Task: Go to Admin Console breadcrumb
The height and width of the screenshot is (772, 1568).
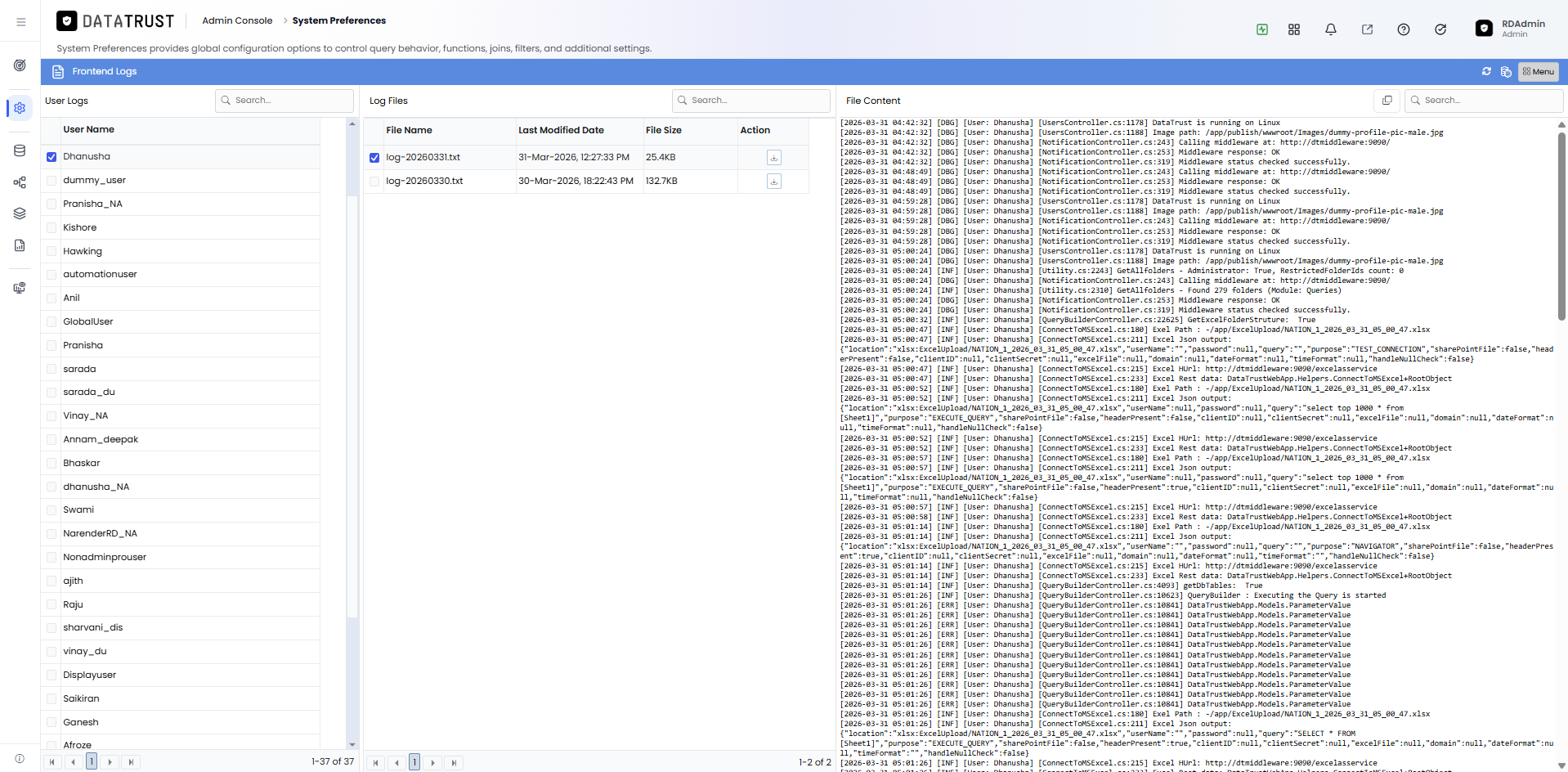Action: [x=237, y=20]
